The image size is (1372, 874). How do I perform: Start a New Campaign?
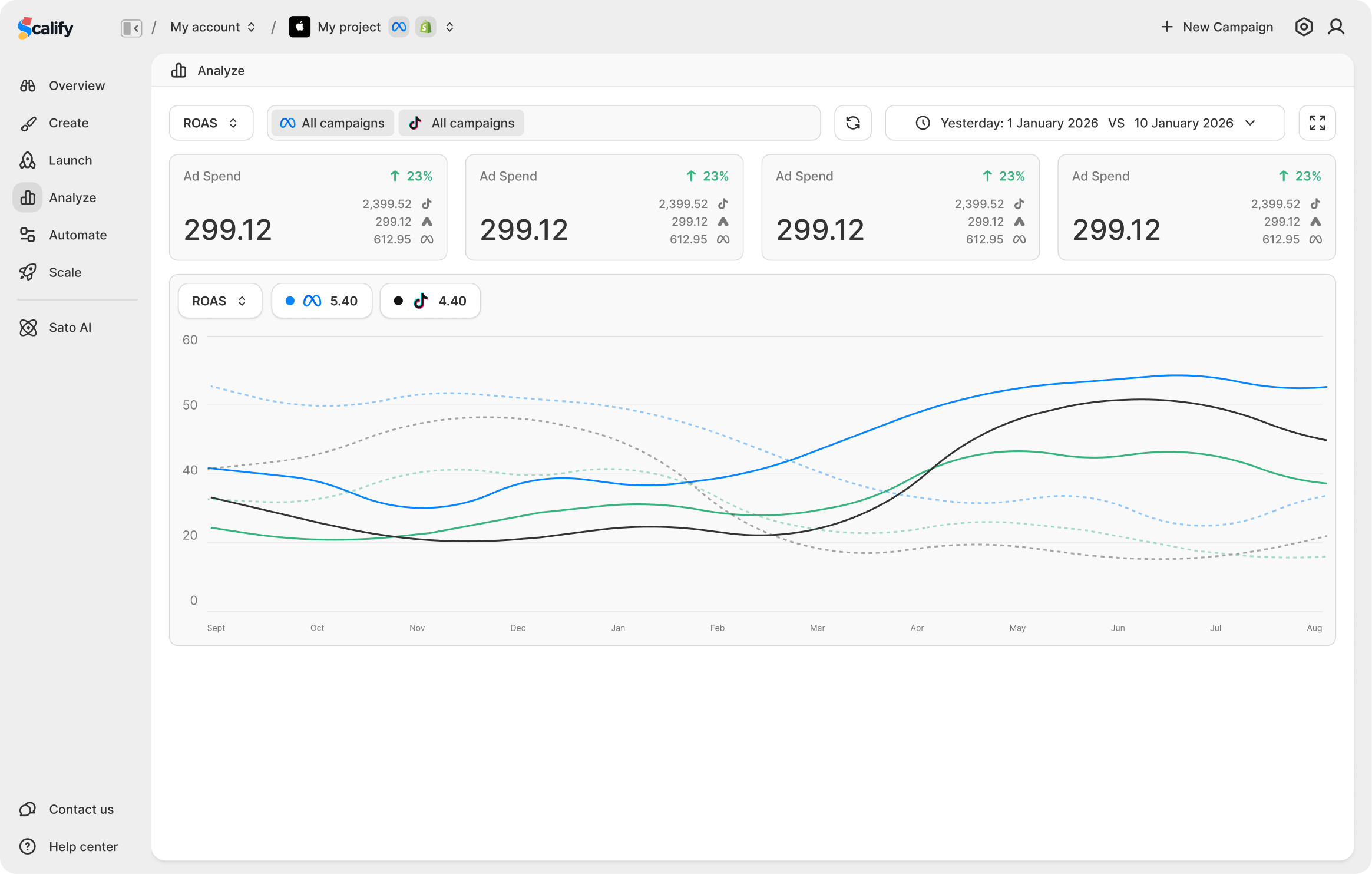[1216, 27]
